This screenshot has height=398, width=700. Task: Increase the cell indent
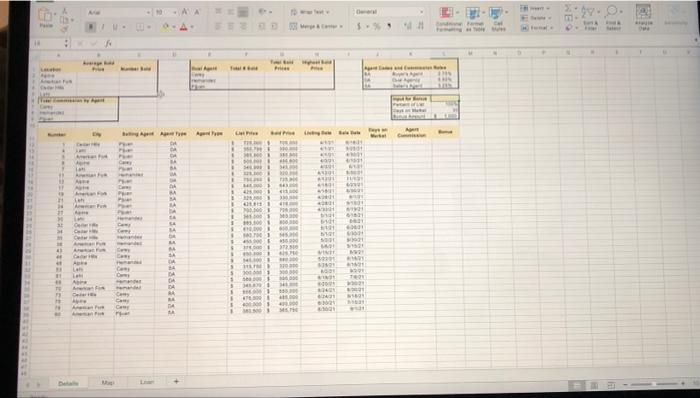(x=275, y=27)
